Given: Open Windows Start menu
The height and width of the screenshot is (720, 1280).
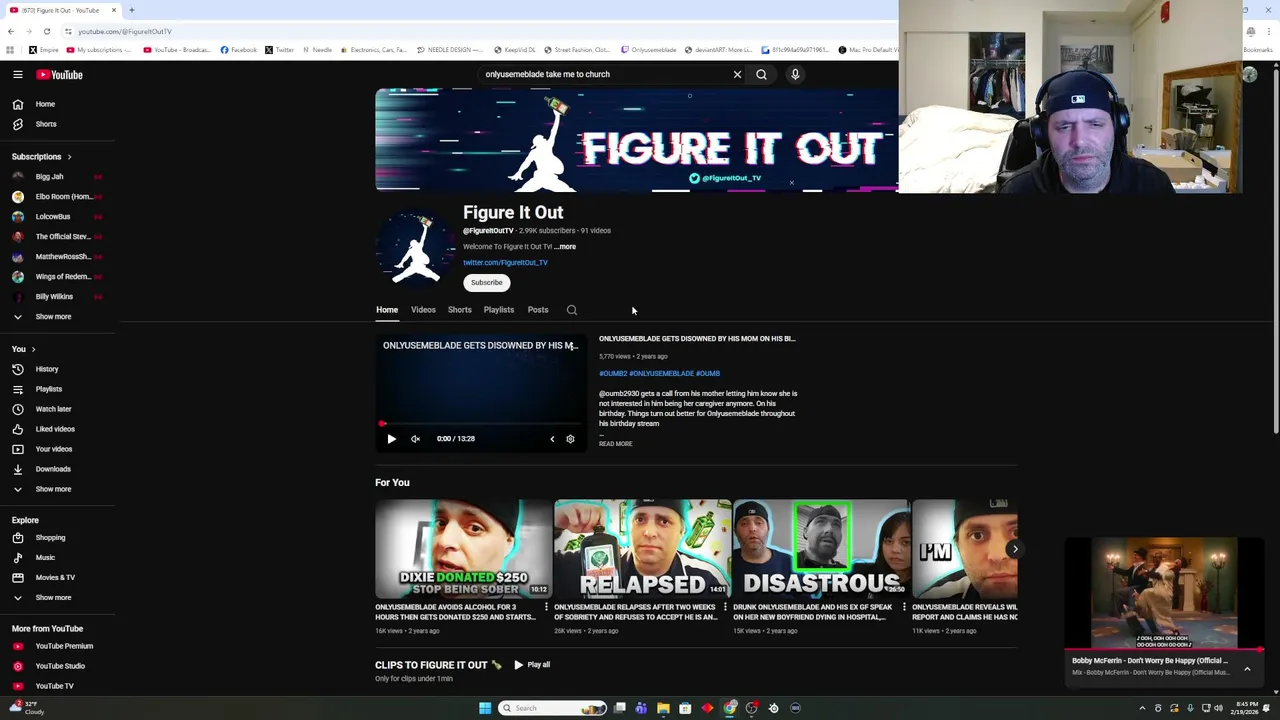Looking at the screenshot, I should click(485, 708).
